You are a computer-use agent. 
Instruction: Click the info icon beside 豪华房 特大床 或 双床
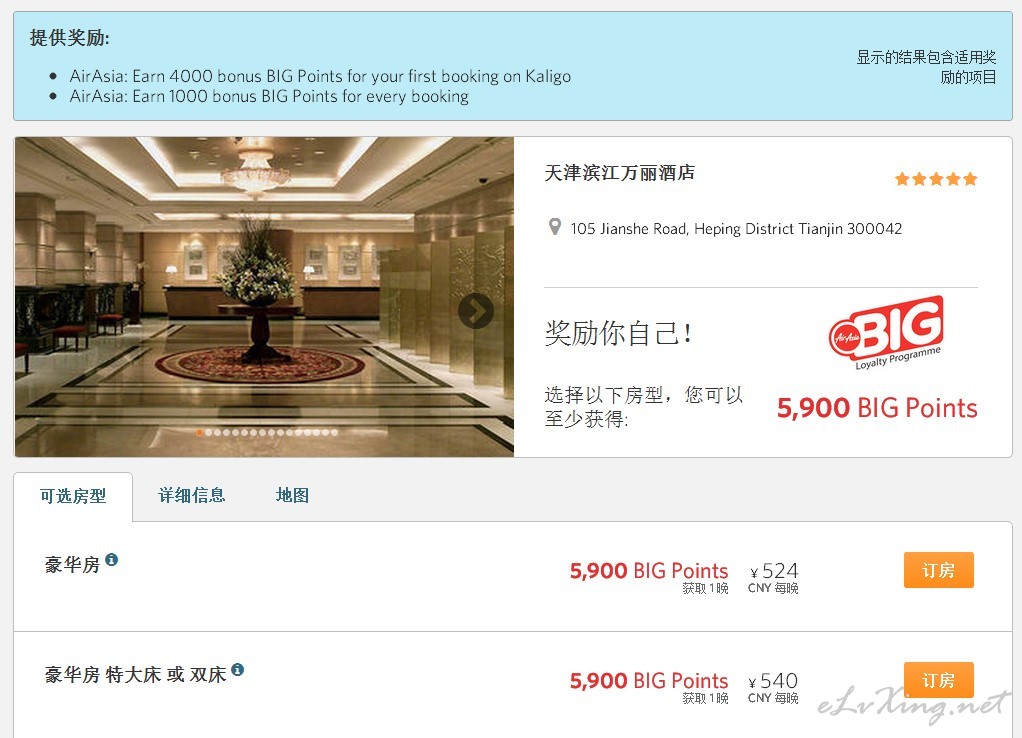click(x=237, y=669)
